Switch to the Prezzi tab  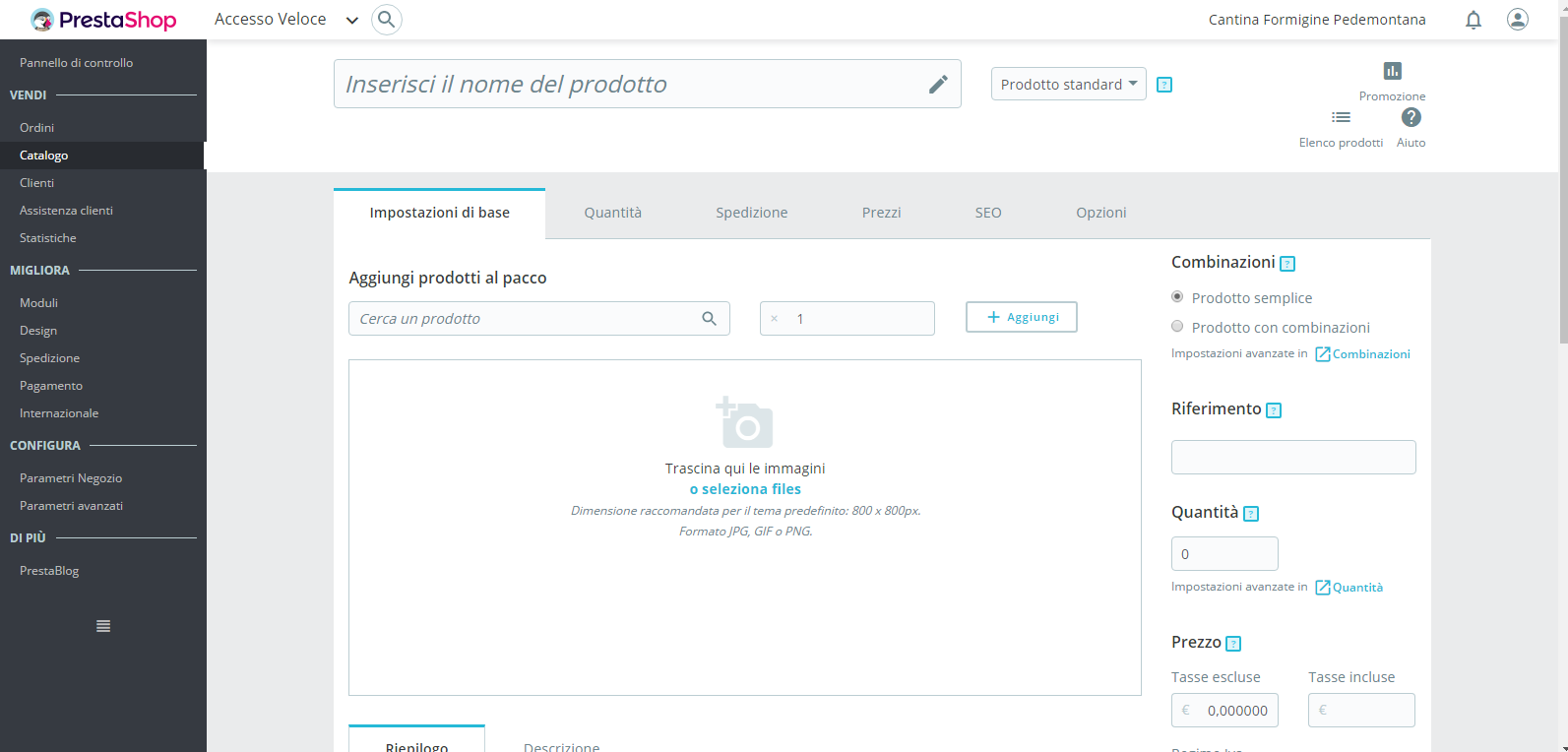coord(882,213)
